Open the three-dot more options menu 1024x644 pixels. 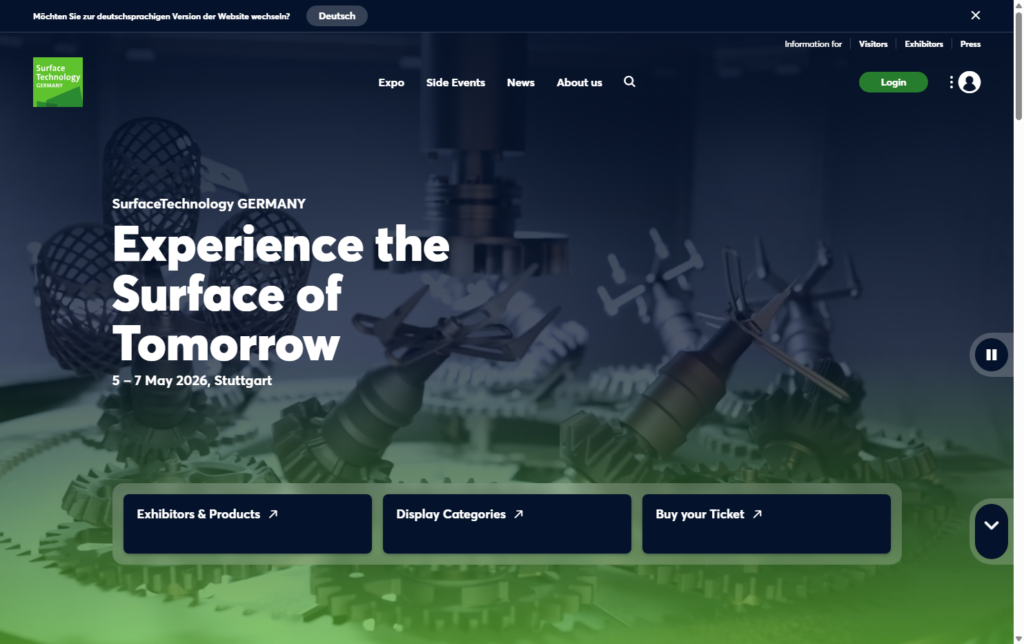(x=951, y=82)
